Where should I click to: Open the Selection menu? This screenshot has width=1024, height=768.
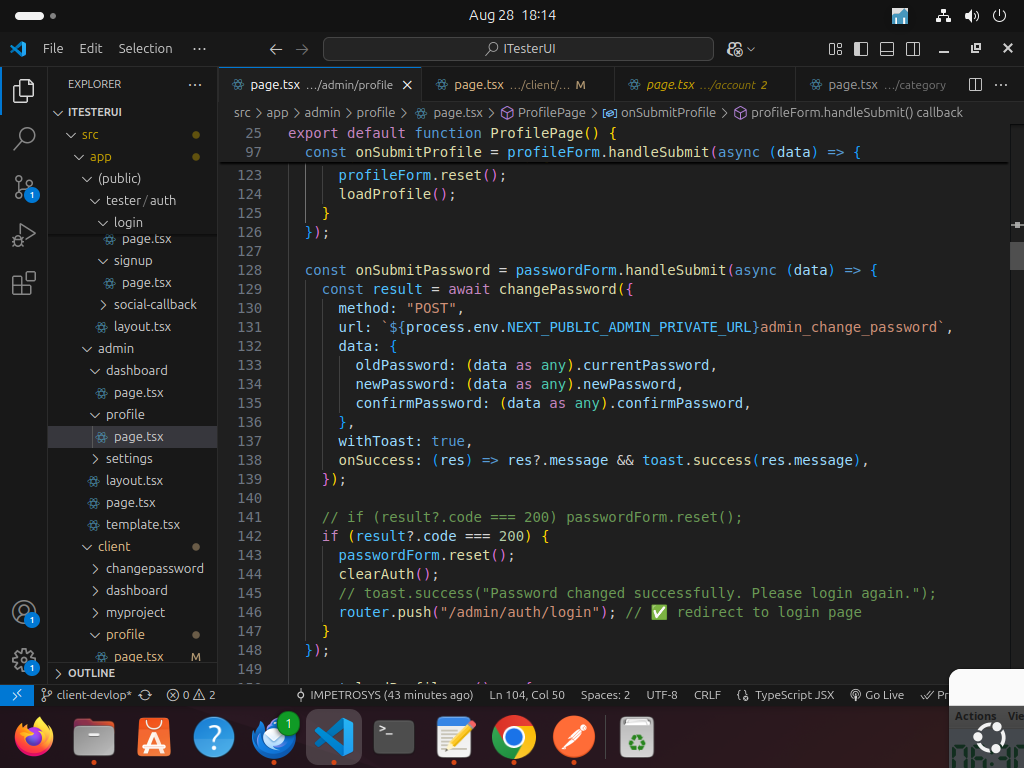(145, 48)
